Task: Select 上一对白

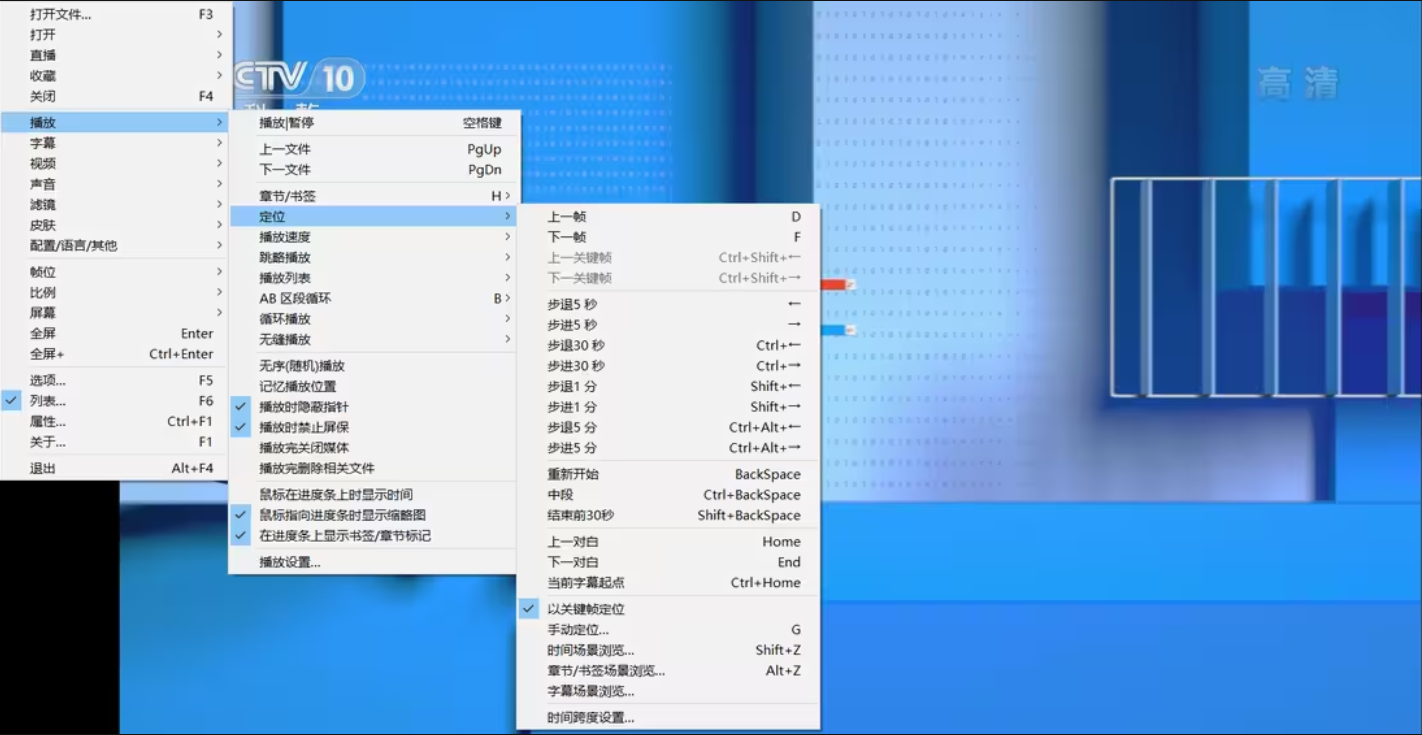Action: [668, 542]
